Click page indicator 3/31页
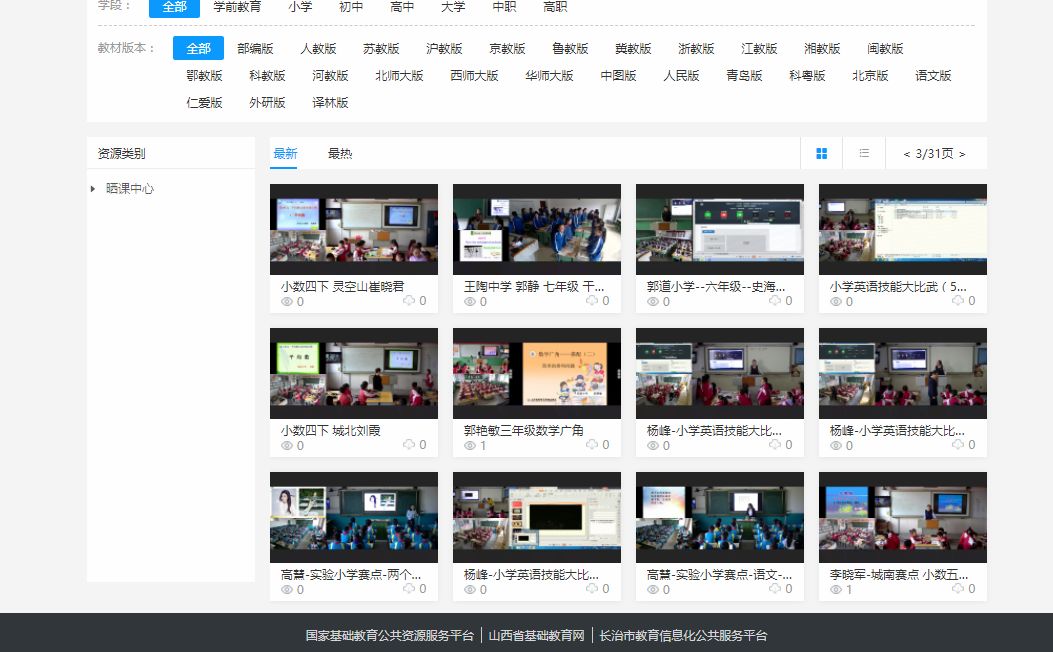This screenshot has height=652, width=1053. (x=934, y=154)
